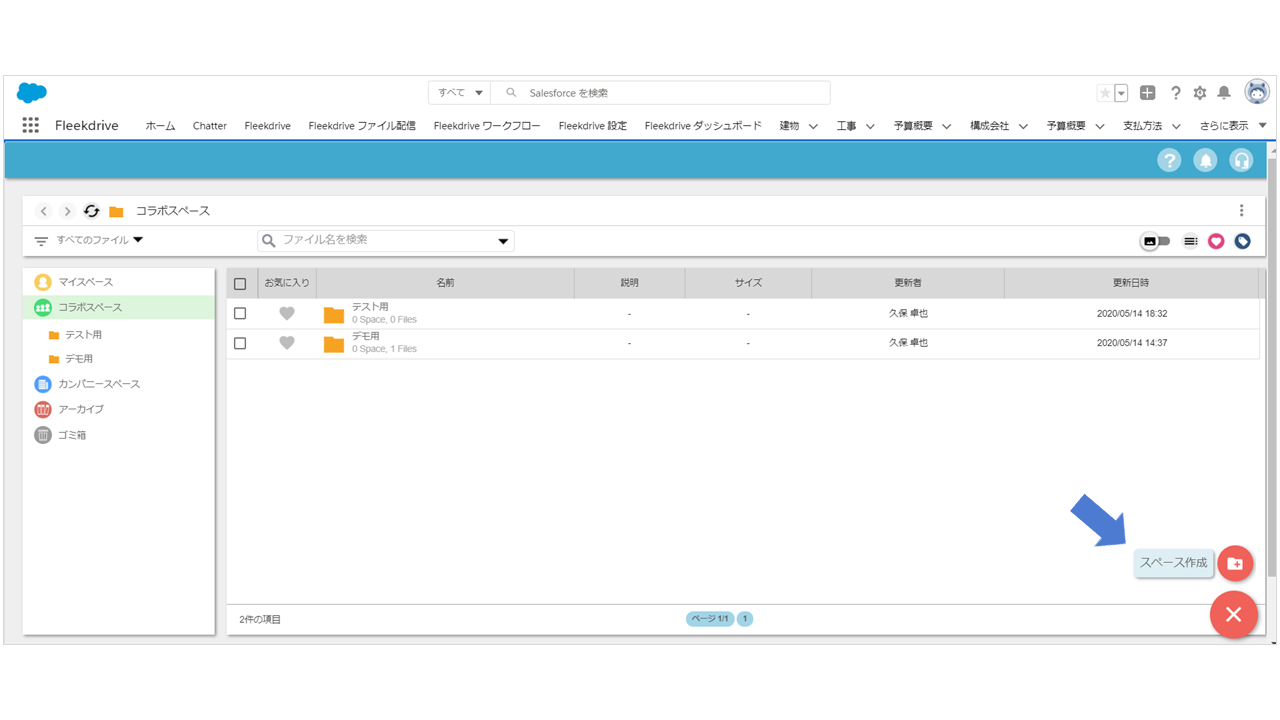Open notifications bell in the blue Fleekdrive banner

coord(1205,160)
